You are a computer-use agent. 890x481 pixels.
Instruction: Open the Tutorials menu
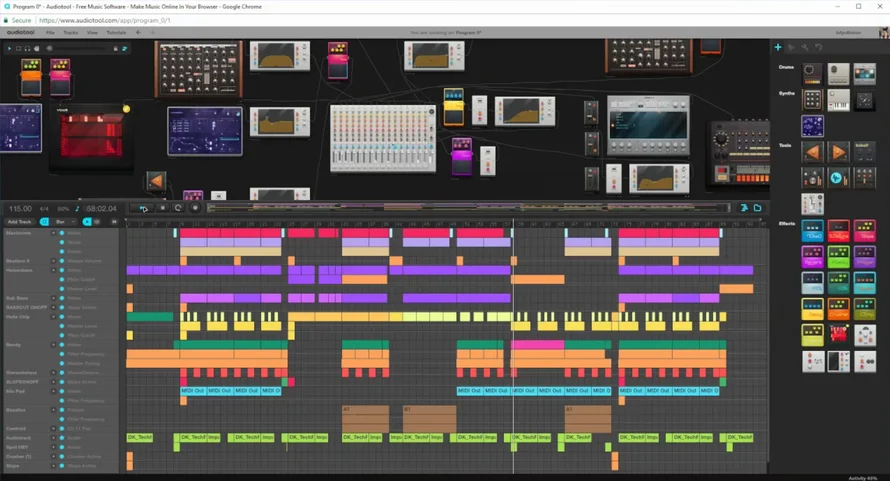(116, 33)
